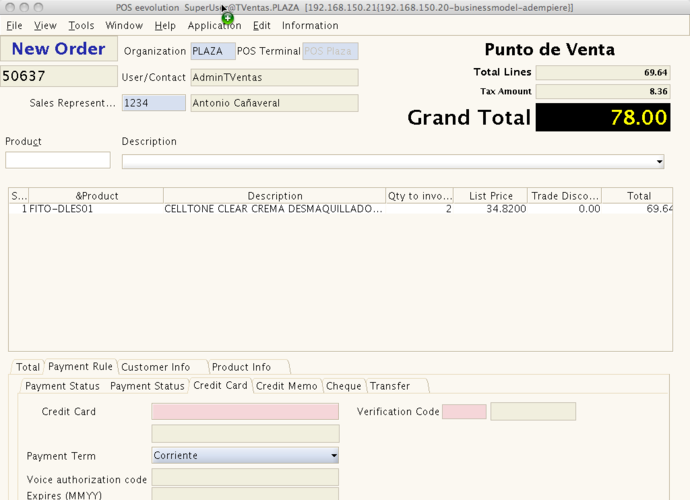
Task: Open the Window menu
Action: point(124,26)
